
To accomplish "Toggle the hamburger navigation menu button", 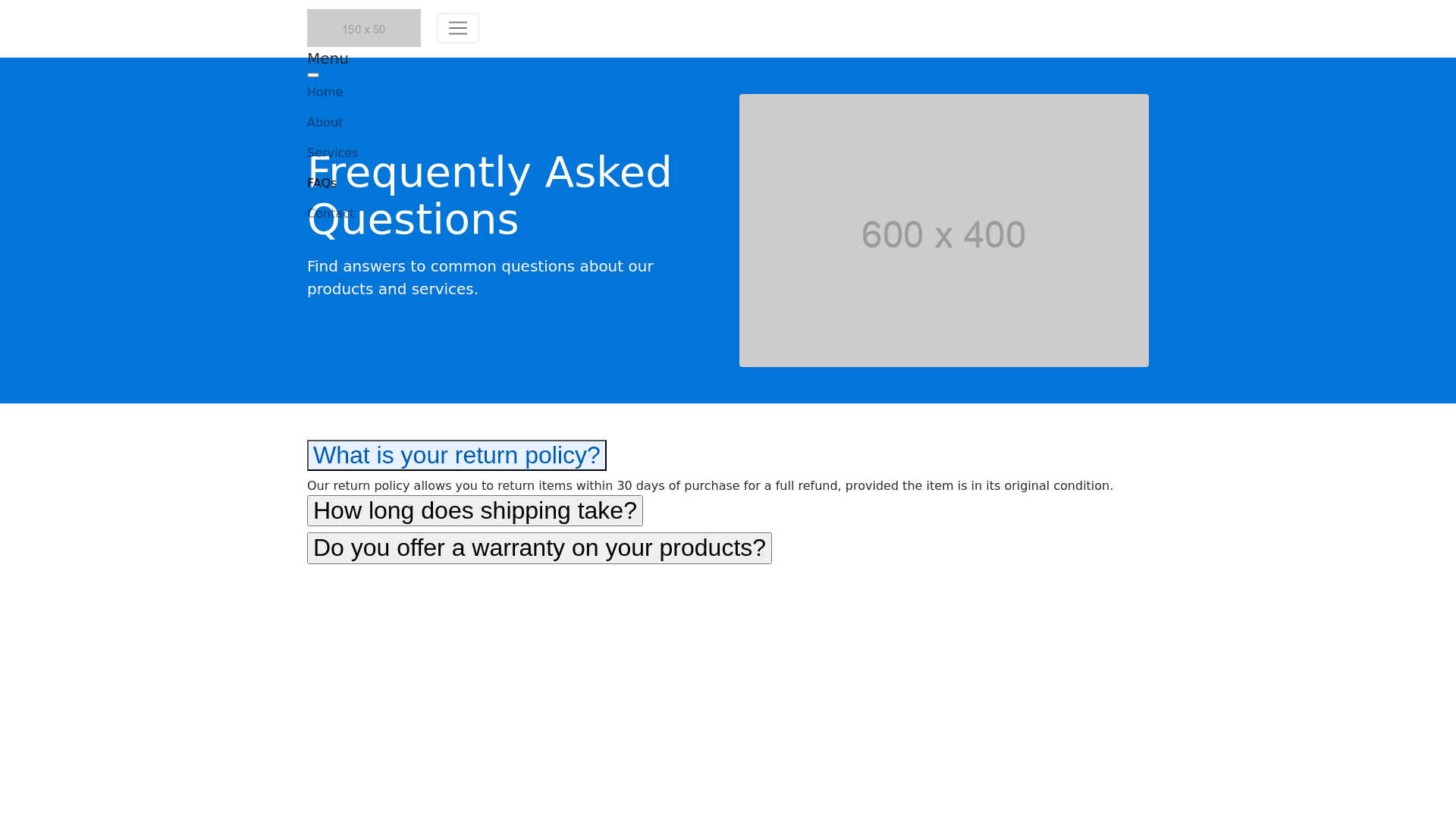I will coord(457,28).
